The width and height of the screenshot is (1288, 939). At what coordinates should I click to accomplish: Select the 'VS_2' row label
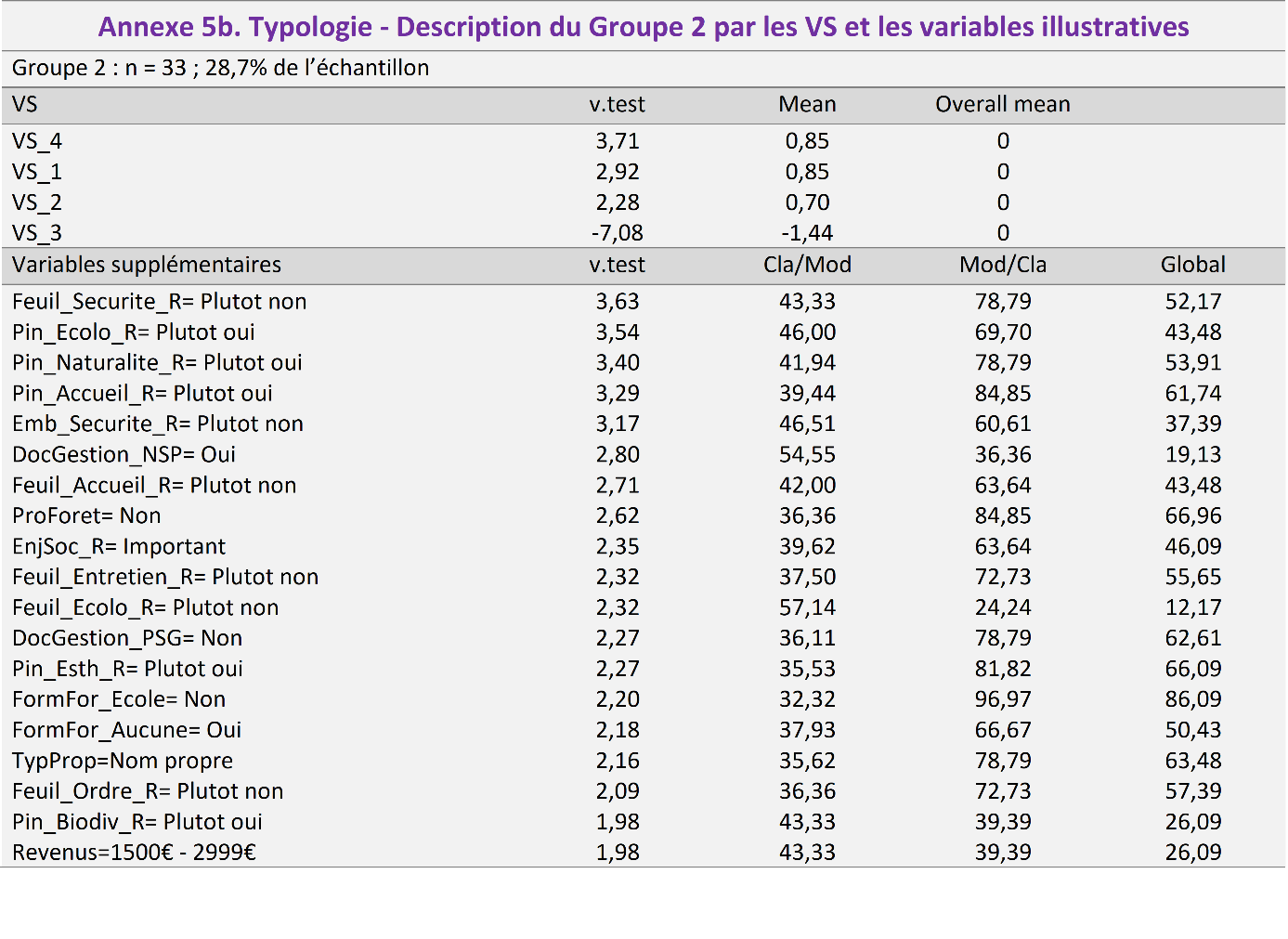coord(37,202)
